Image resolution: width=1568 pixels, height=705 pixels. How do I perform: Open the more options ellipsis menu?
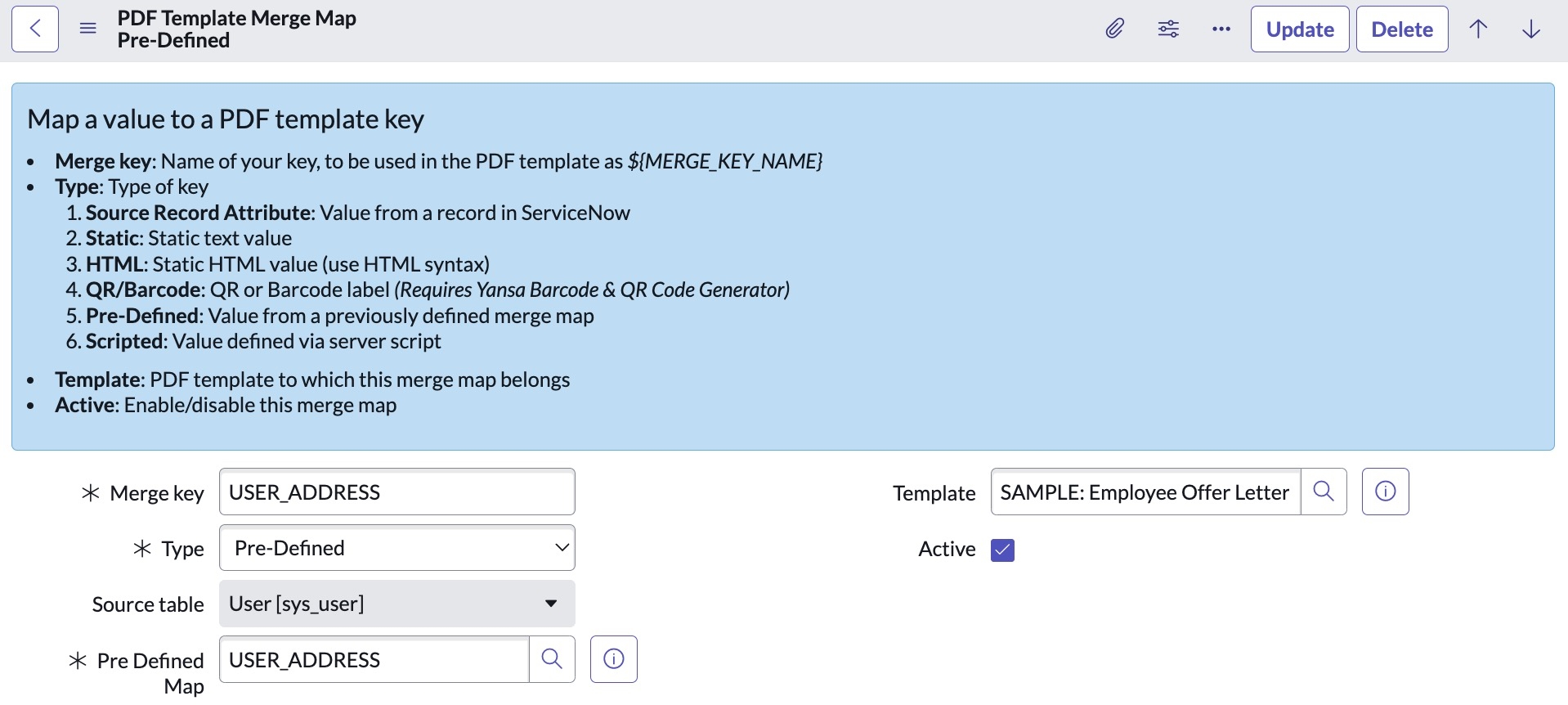point(1221,29)
